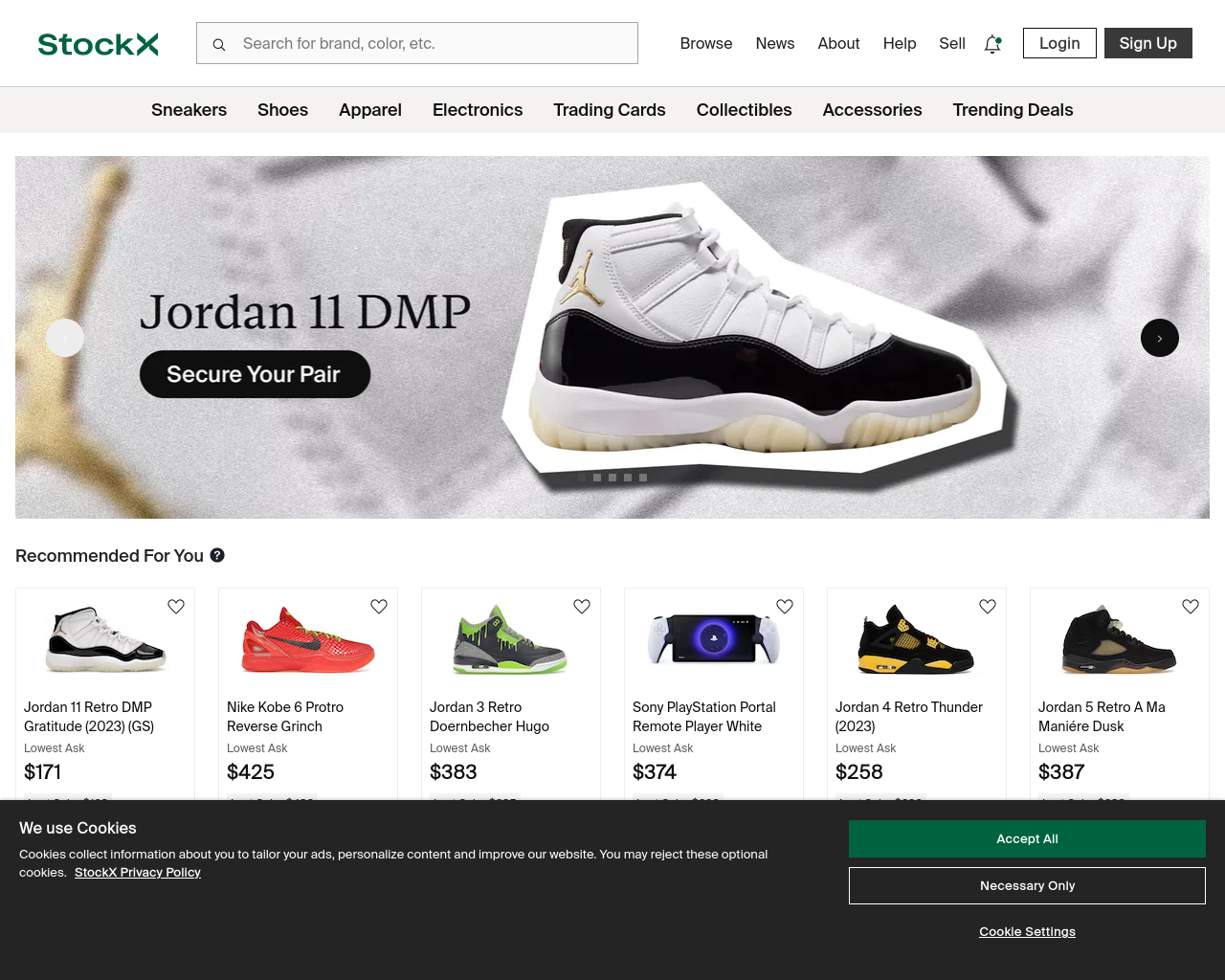Favorite the Nike Kobe 6 Protro
The width and height of the screenshot is (1225, 980).
379,607
